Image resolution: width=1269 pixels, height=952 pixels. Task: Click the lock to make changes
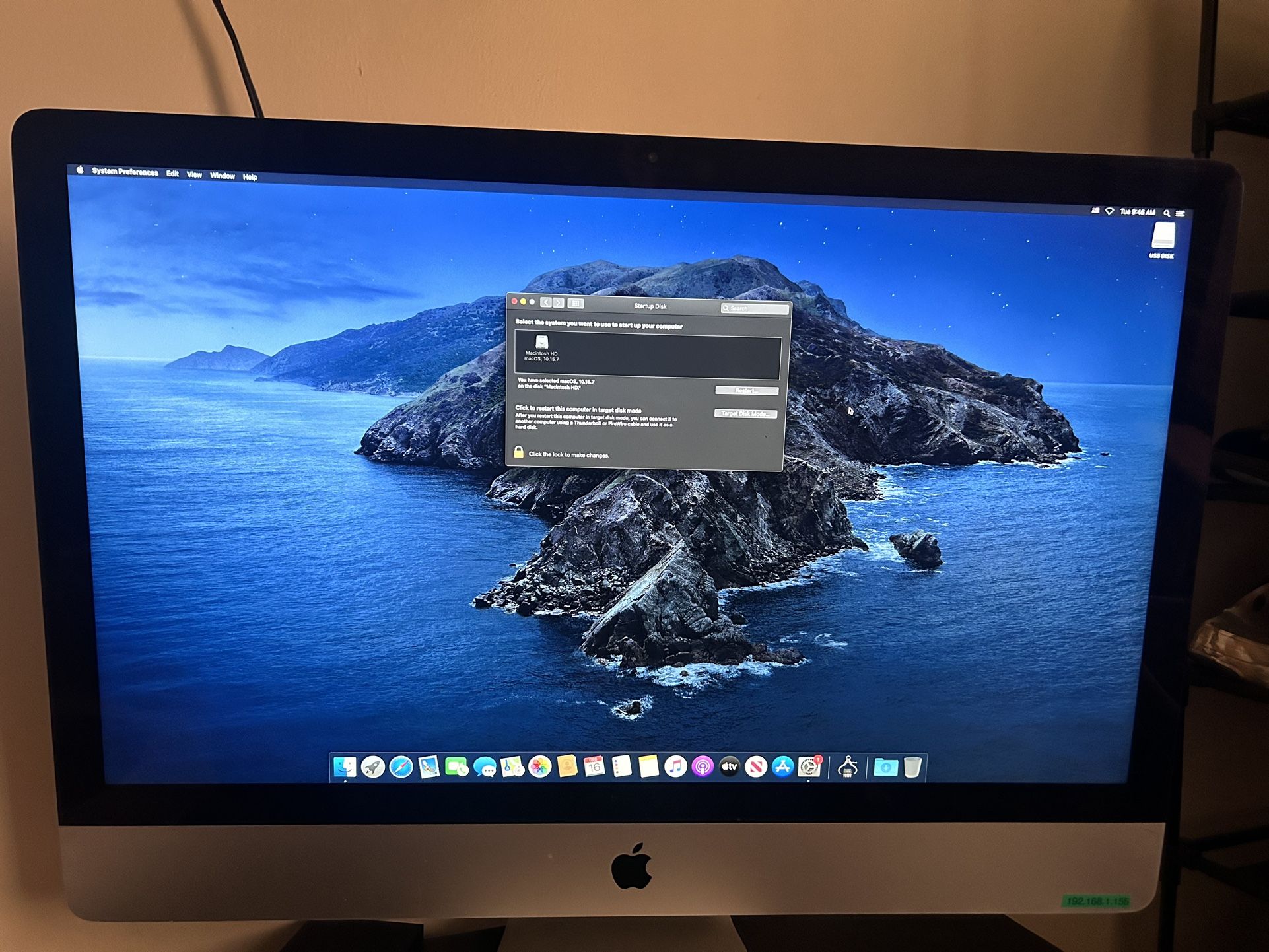(x=519, y=452)
